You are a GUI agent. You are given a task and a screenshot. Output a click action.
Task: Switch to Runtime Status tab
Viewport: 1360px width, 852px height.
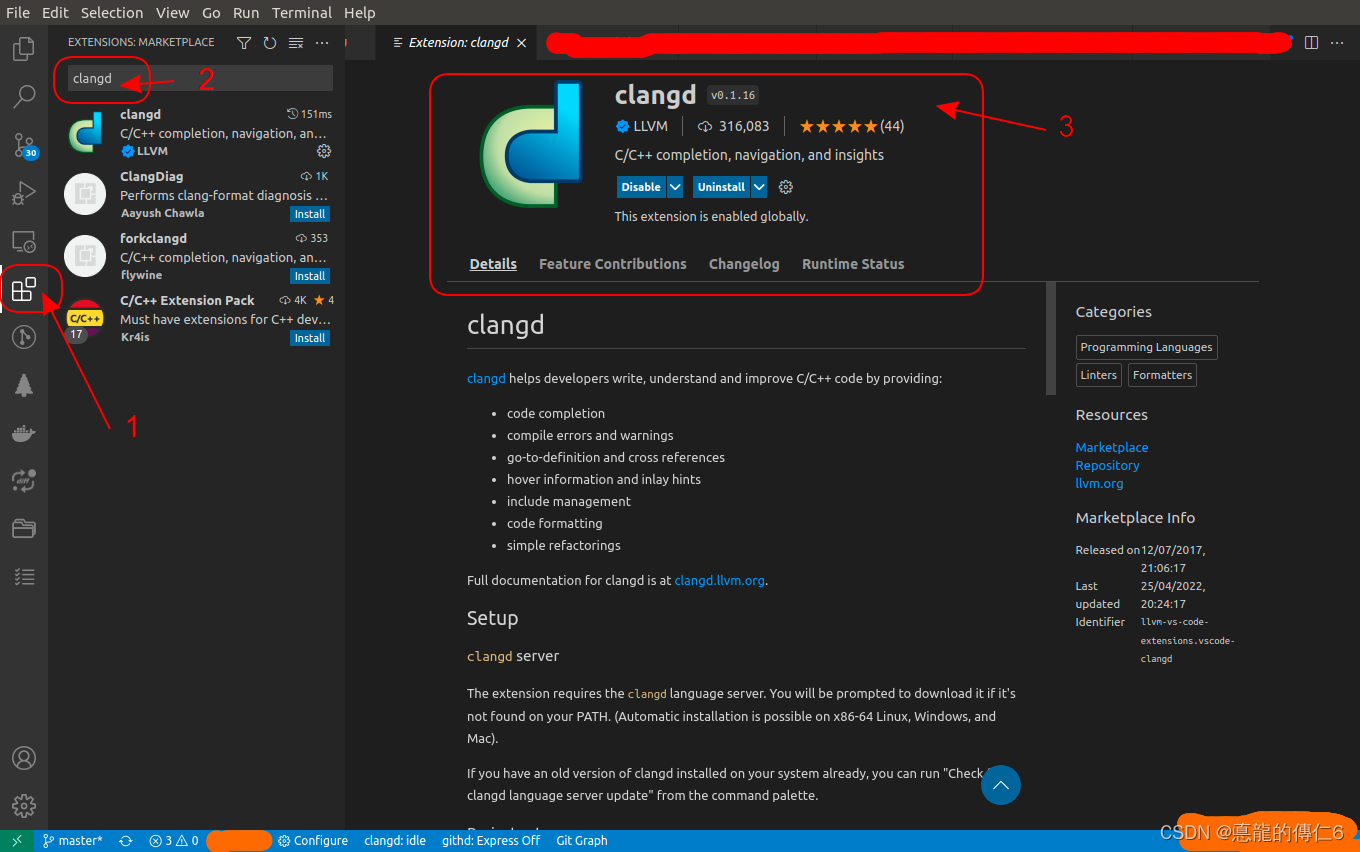pyautogui.click(x=853, y=264)
